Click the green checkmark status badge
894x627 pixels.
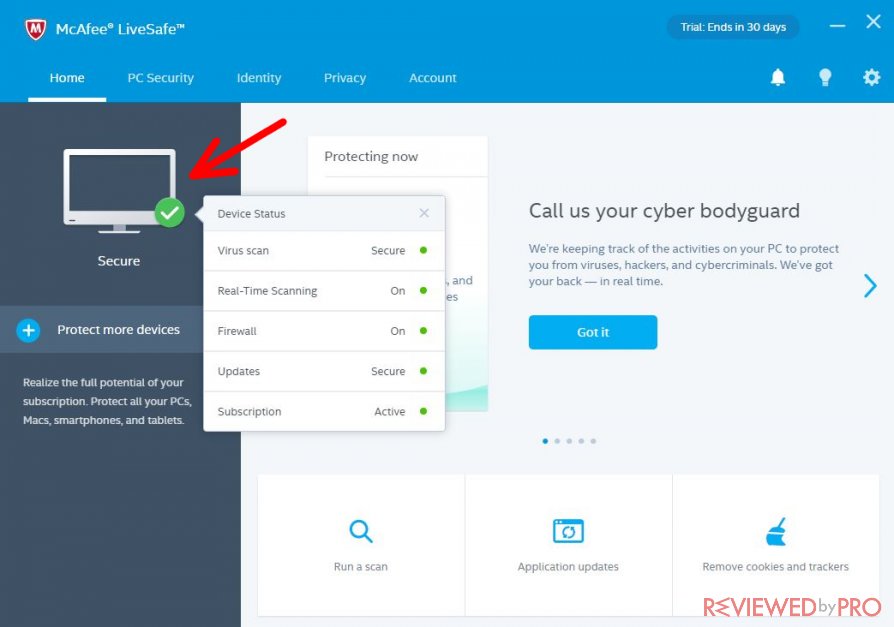pyautogui.click(x=169, y=213)
